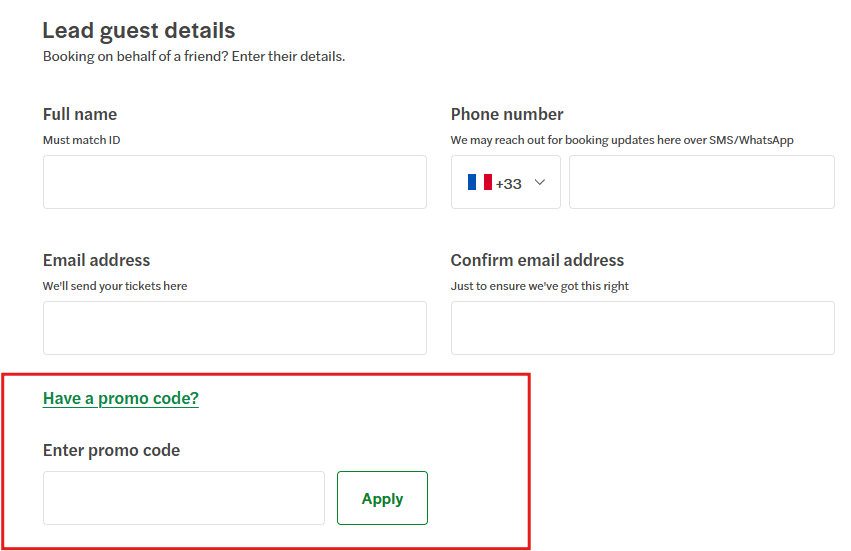Click the Enter promo code field
Image resolution: width=851 pixels, height=551 pixels.
[184, 498]
